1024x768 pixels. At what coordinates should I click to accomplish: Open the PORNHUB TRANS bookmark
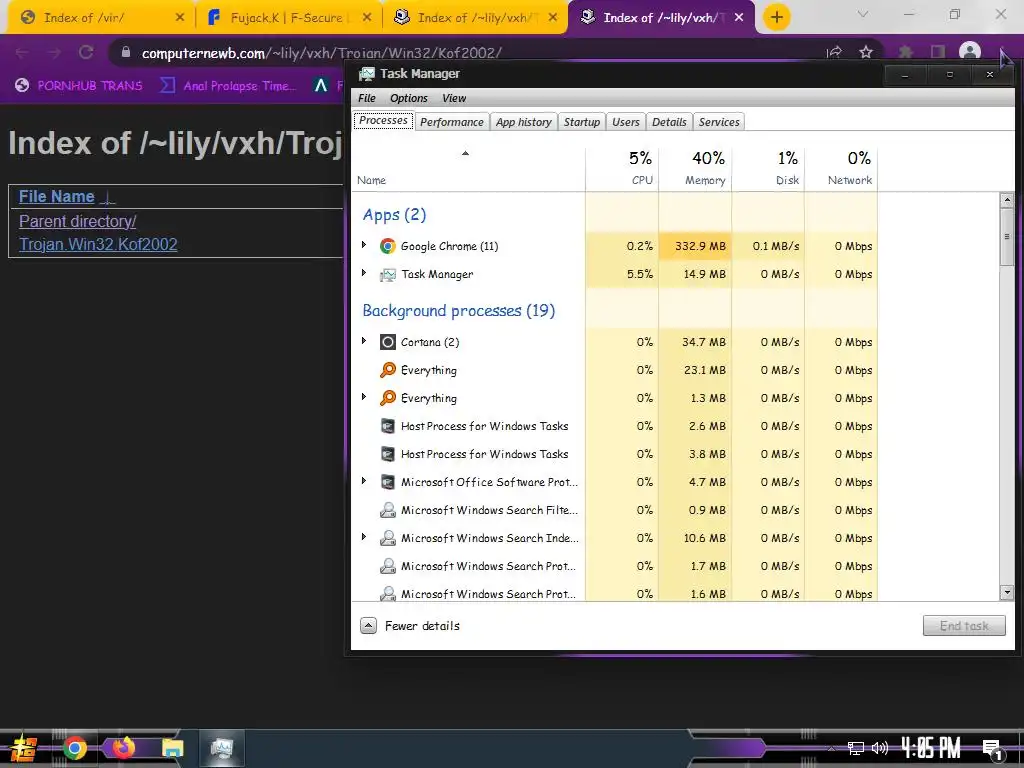(x=79, y=86)
